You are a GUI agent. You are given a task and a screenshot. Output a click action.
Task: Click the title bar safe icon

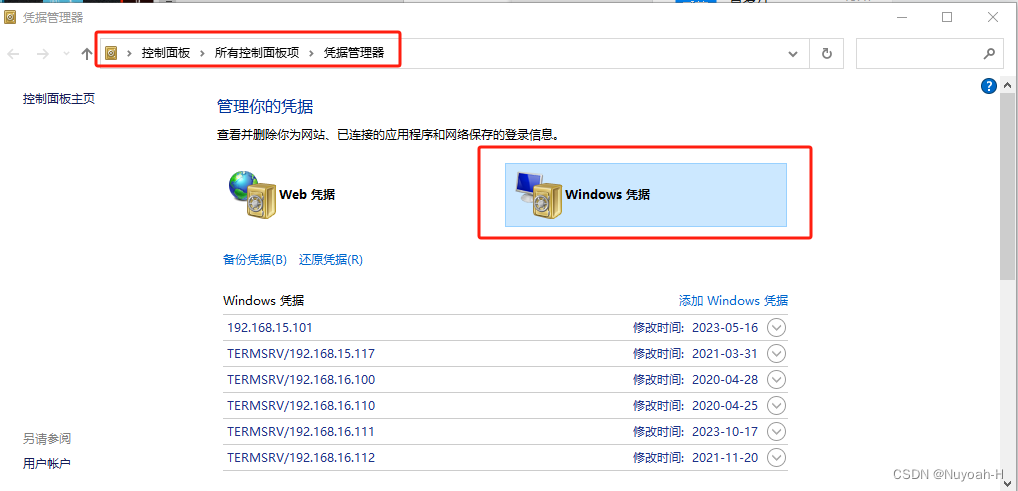point(10,18)
